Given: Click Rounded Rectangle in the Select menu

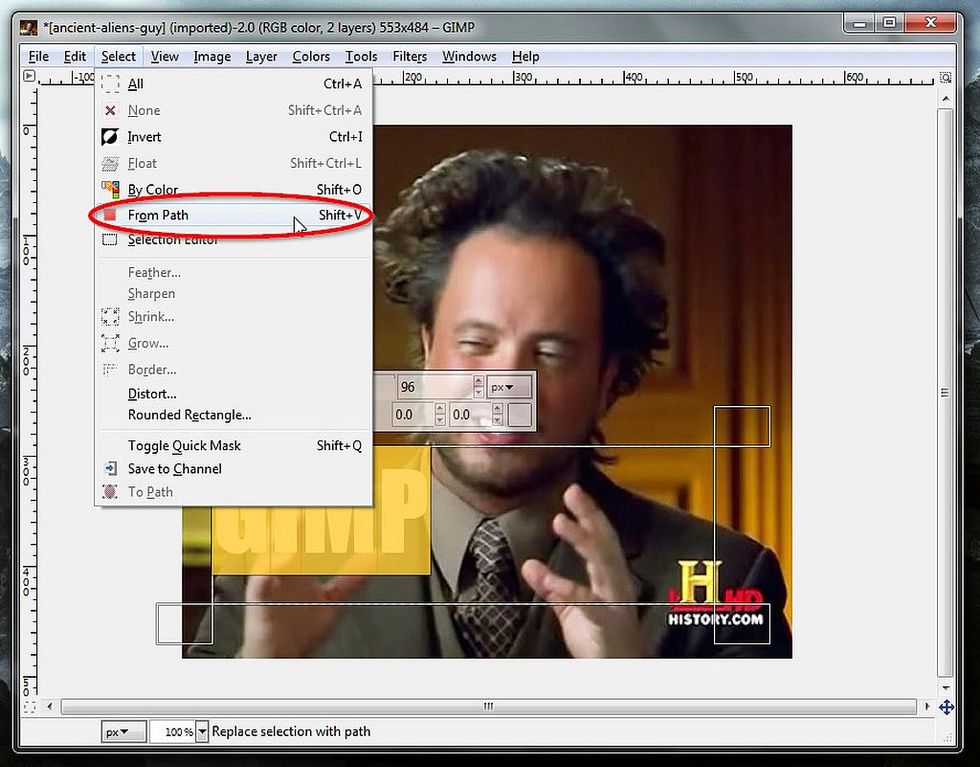Looking at the screenshot, I should coord(189,415).
